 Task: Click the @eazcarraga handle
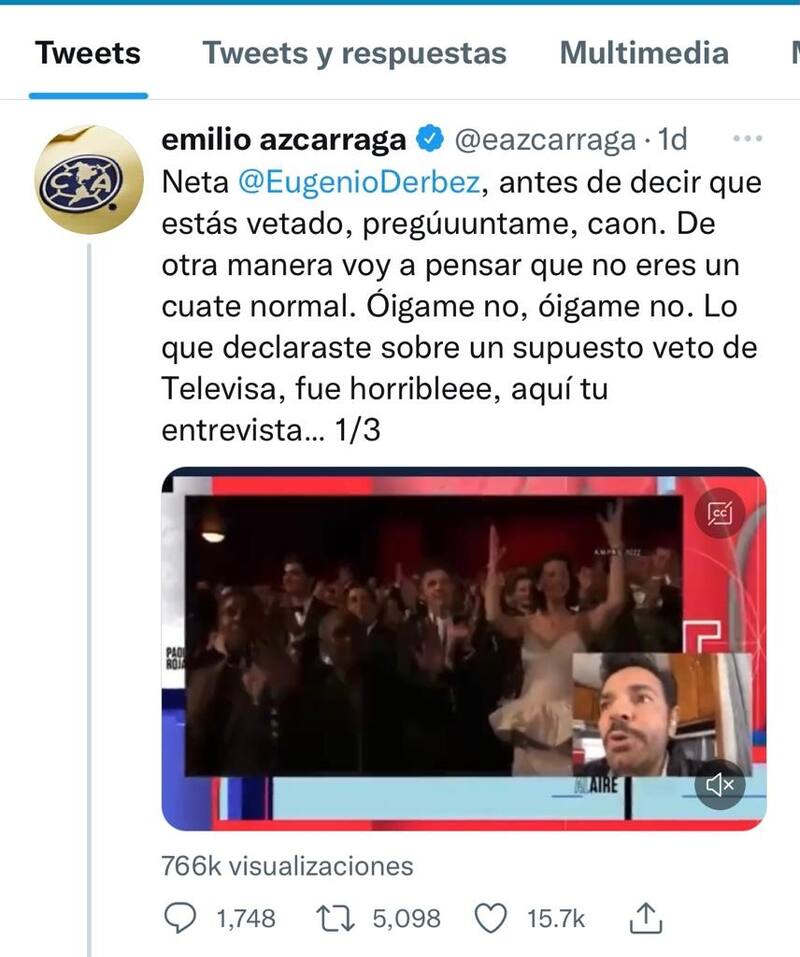[546, 140]
